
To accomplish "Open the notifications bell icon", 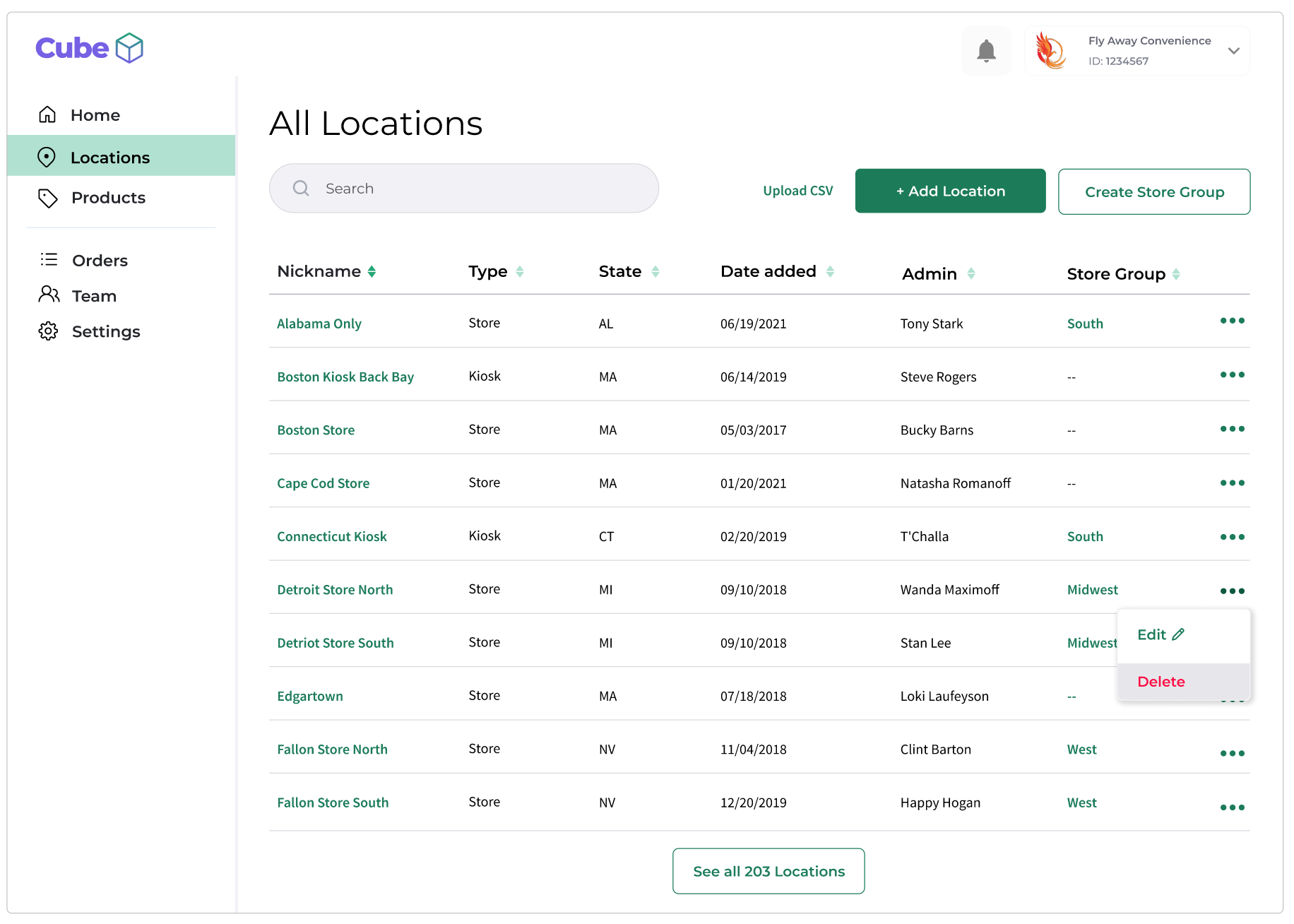I will [x=986, y=50].
